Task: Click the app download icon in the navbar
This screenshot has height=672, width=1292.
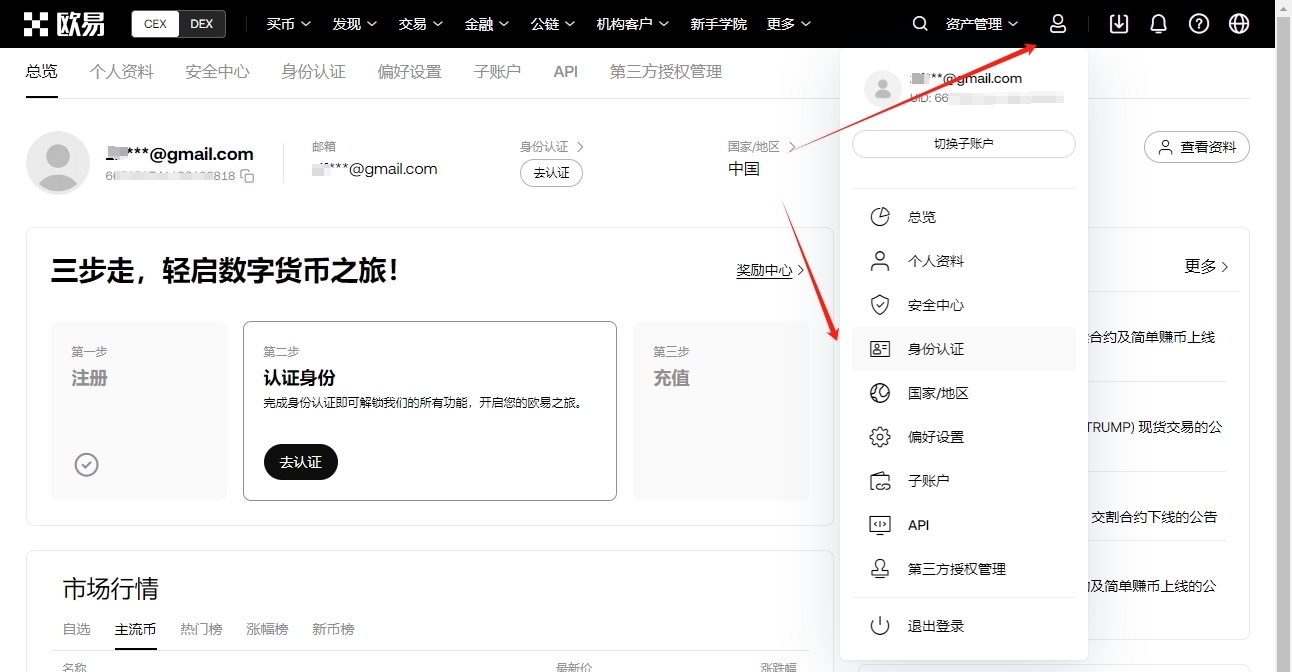Action: (x=1118, y=23)
